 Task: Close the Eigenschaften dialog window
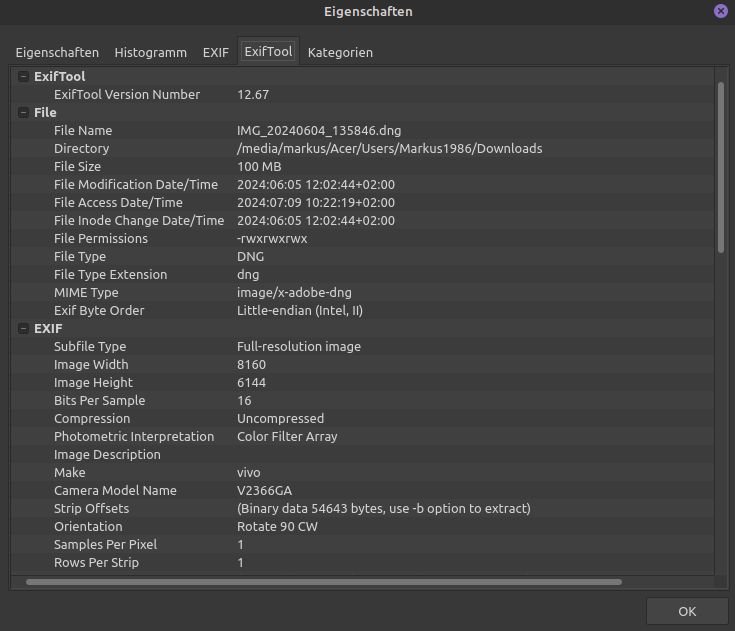(x=720, y=11)
